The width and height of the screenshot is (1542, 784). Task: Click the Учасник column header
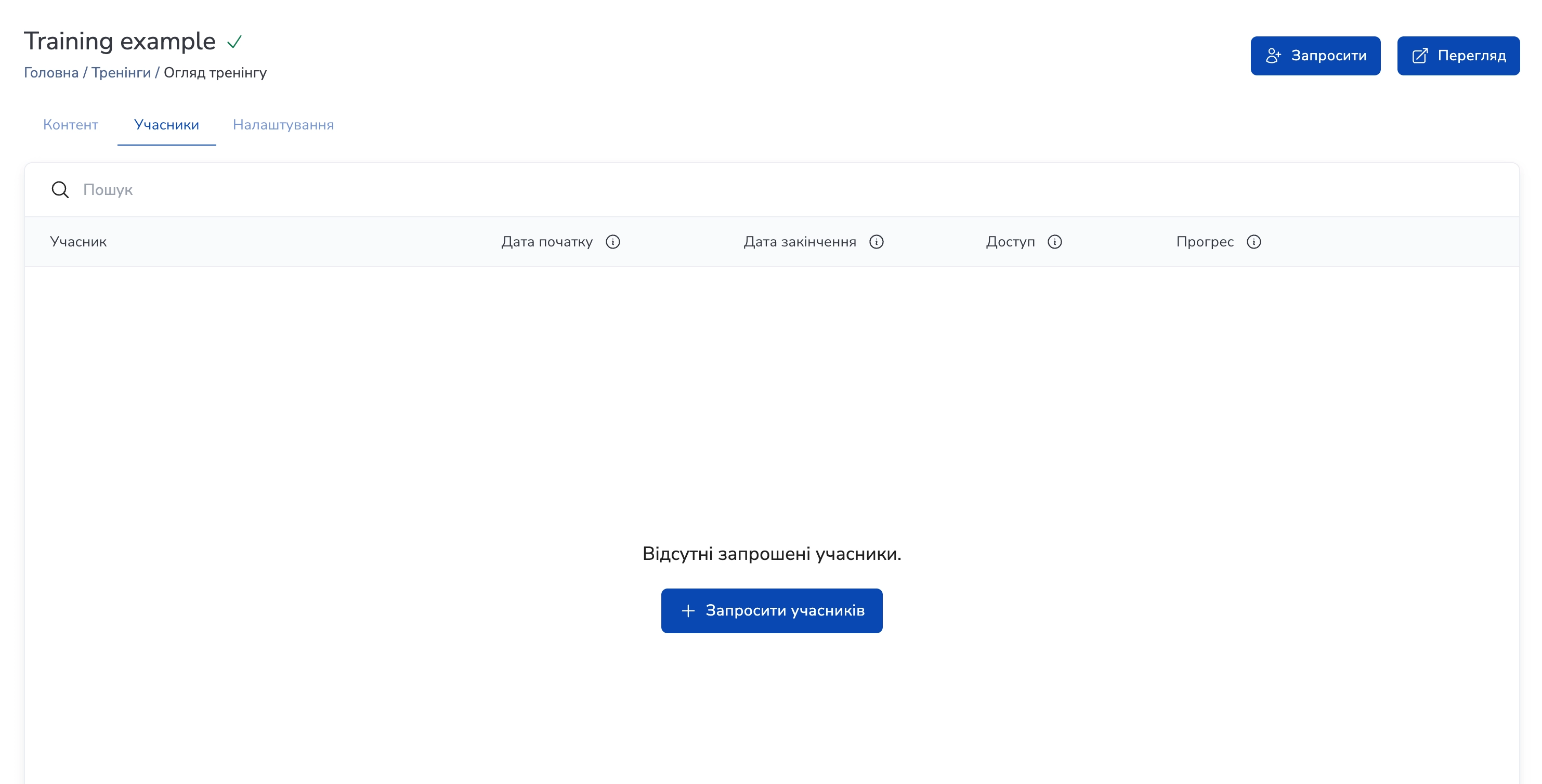(79, 242)
